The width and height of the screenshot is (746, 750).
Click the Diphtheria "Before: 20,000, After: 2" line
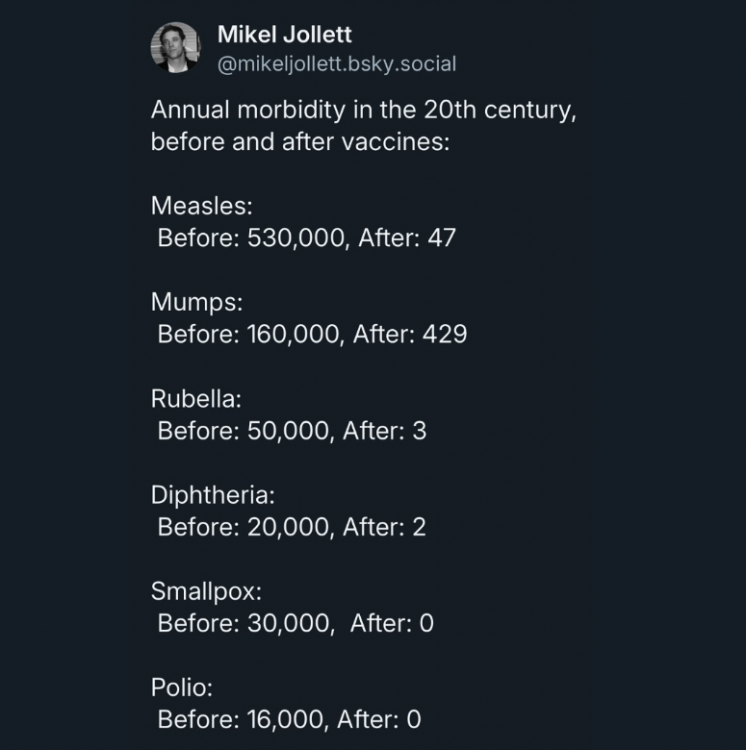pyautogui.click(x=292, y=526)
